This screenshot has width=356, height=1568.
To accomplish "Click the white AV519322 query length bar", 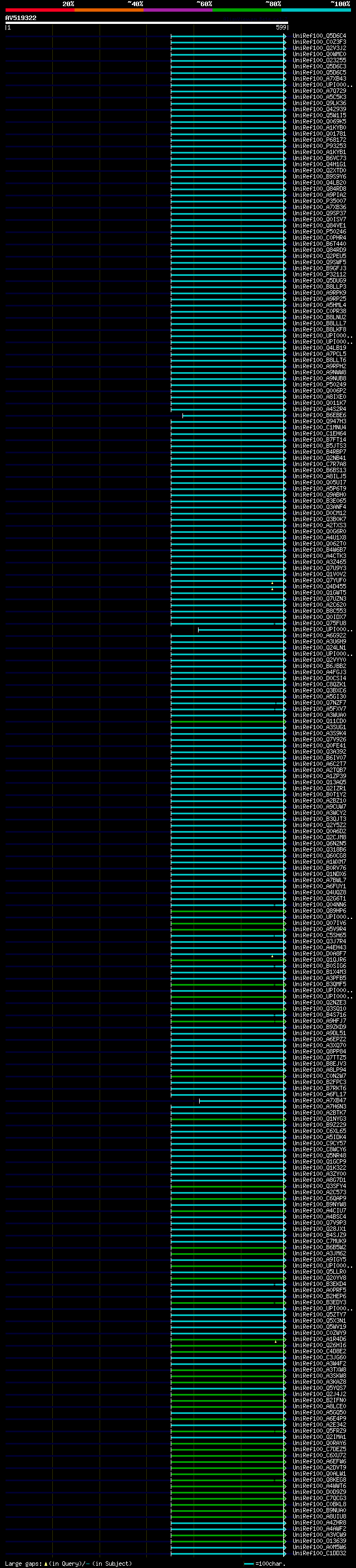I will [147, 23].
